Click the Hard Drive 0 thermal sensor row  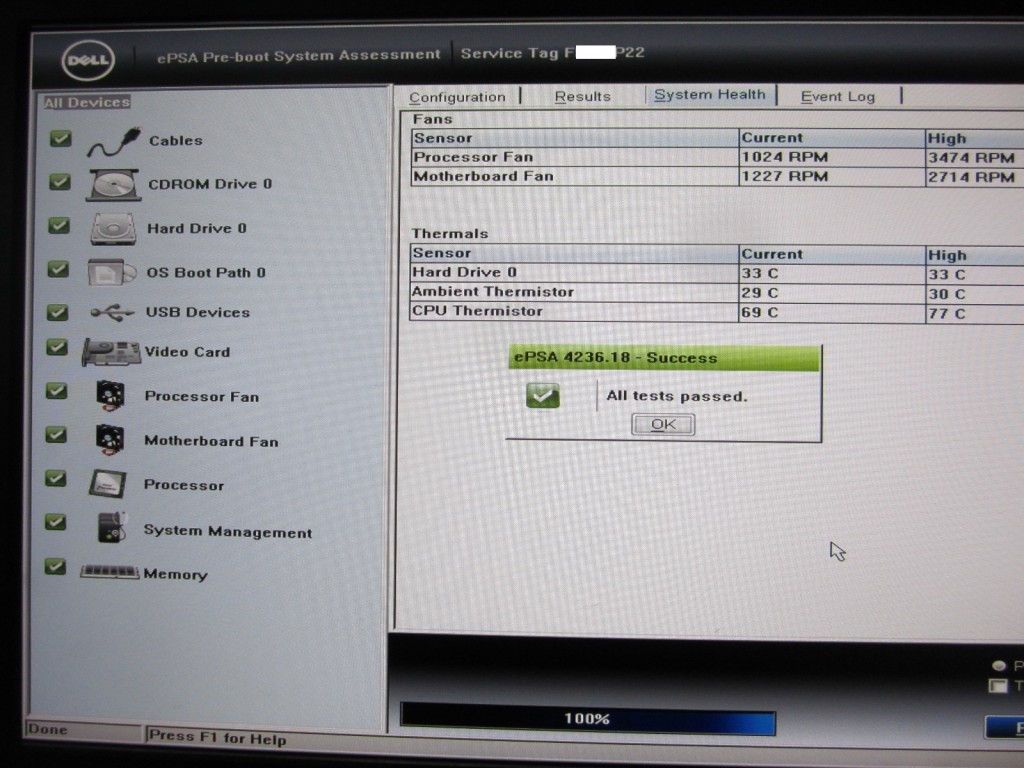click(x=717, y=273)
